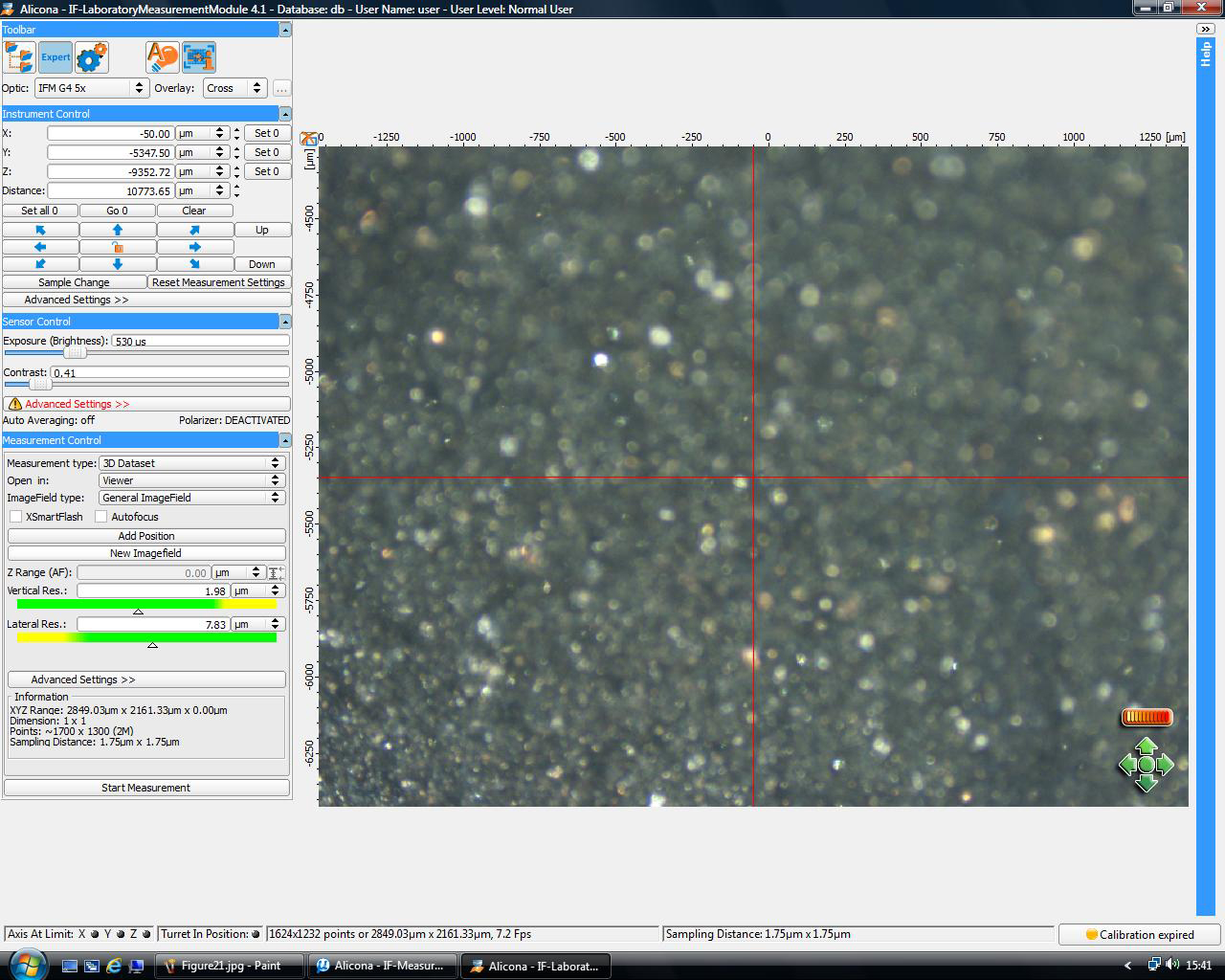The image size is (1225, 980).
Task: Move stage with the up arrow button
Action: [x=117, y=230]
